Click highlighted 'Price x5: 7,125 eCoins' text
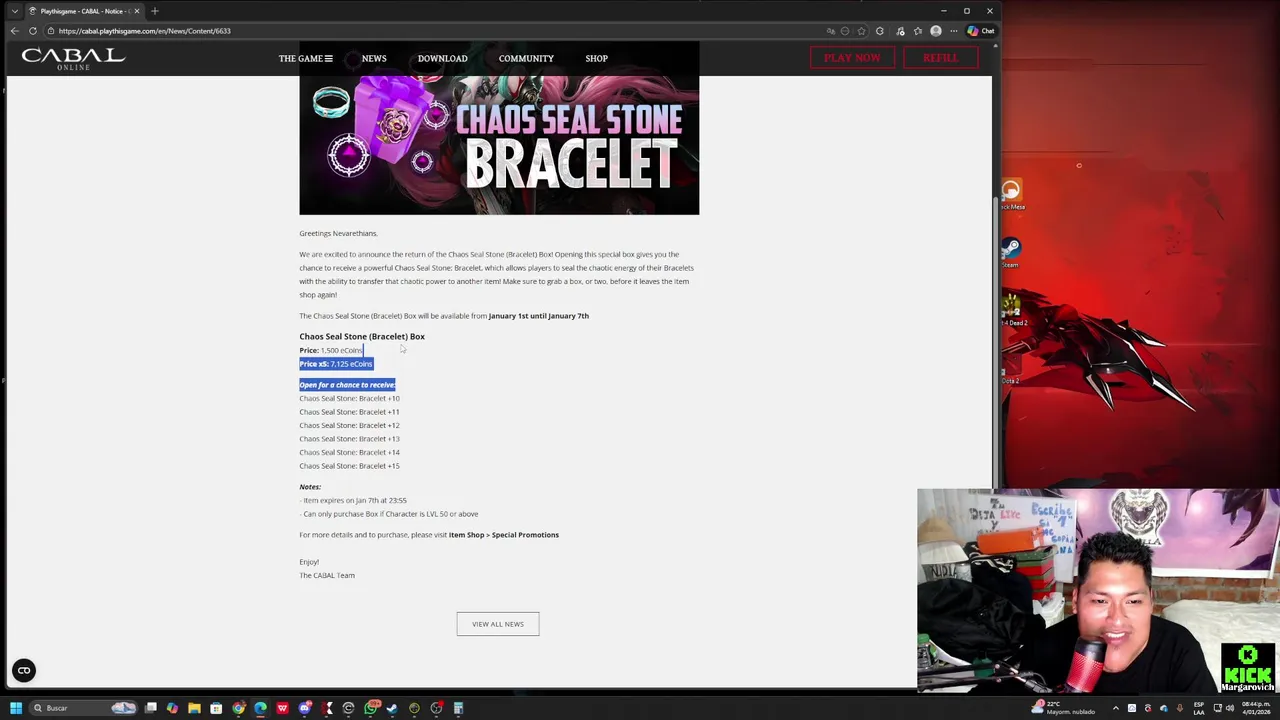This screenshot has width=1280, height=720. click(336, 364)
